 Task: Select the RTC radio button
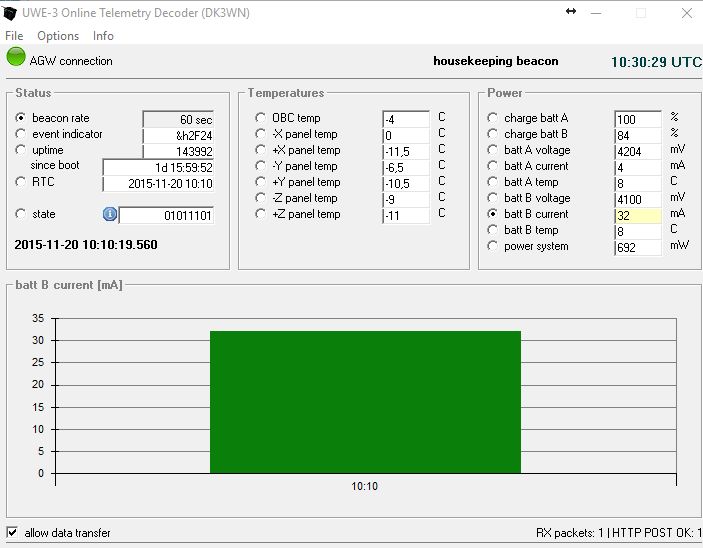coord(20,182)
